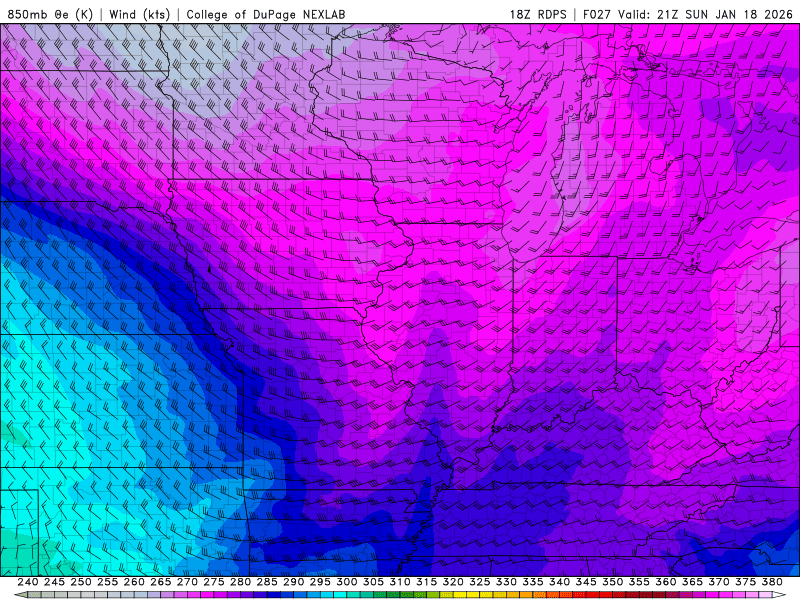Click the 285 value on the color scale
This screenshot has width=800, height=600.
(x=267, y=582)
